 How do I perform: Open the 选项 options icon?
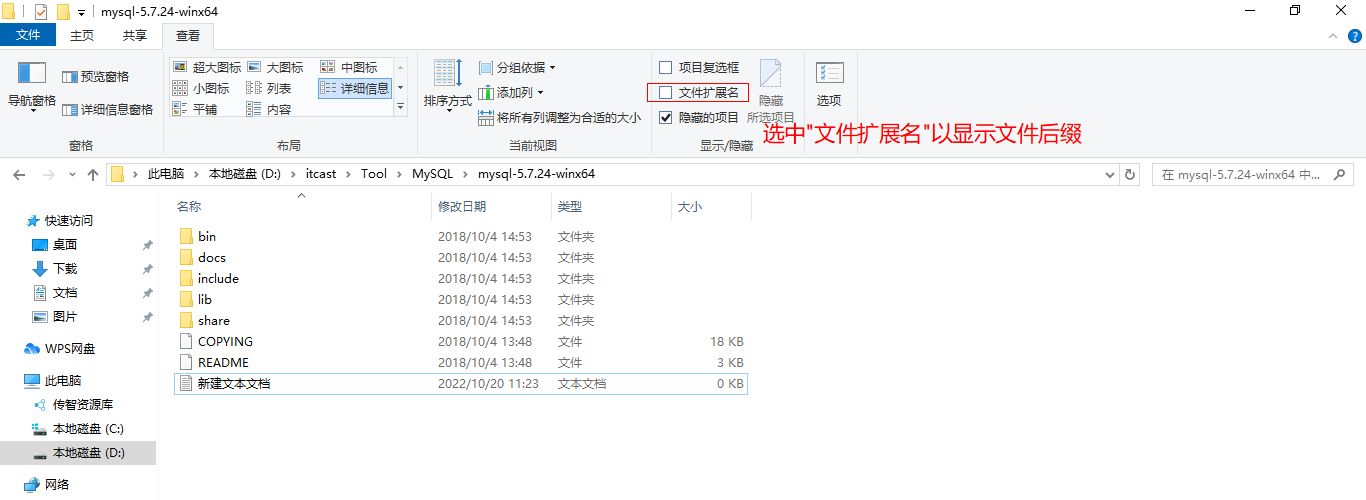click(829, 75)
